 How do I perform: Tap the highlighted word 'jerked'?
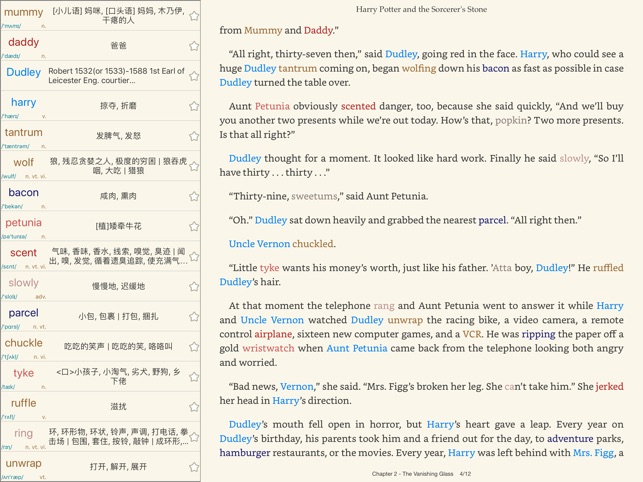click(609, 386)
